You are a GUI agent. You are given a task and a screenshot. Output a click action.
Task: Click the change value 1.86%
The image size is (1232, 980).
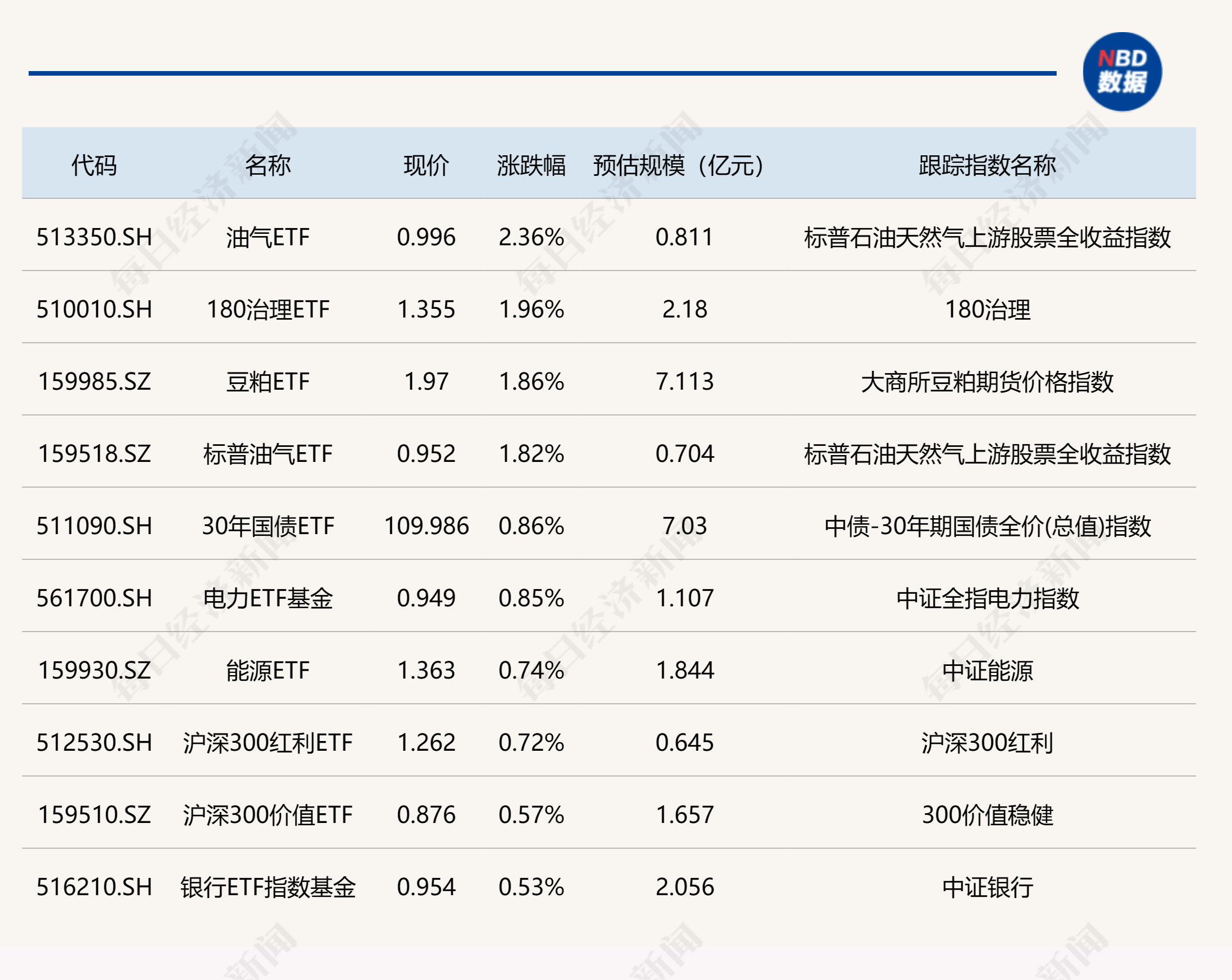click(x=531, y=382)
